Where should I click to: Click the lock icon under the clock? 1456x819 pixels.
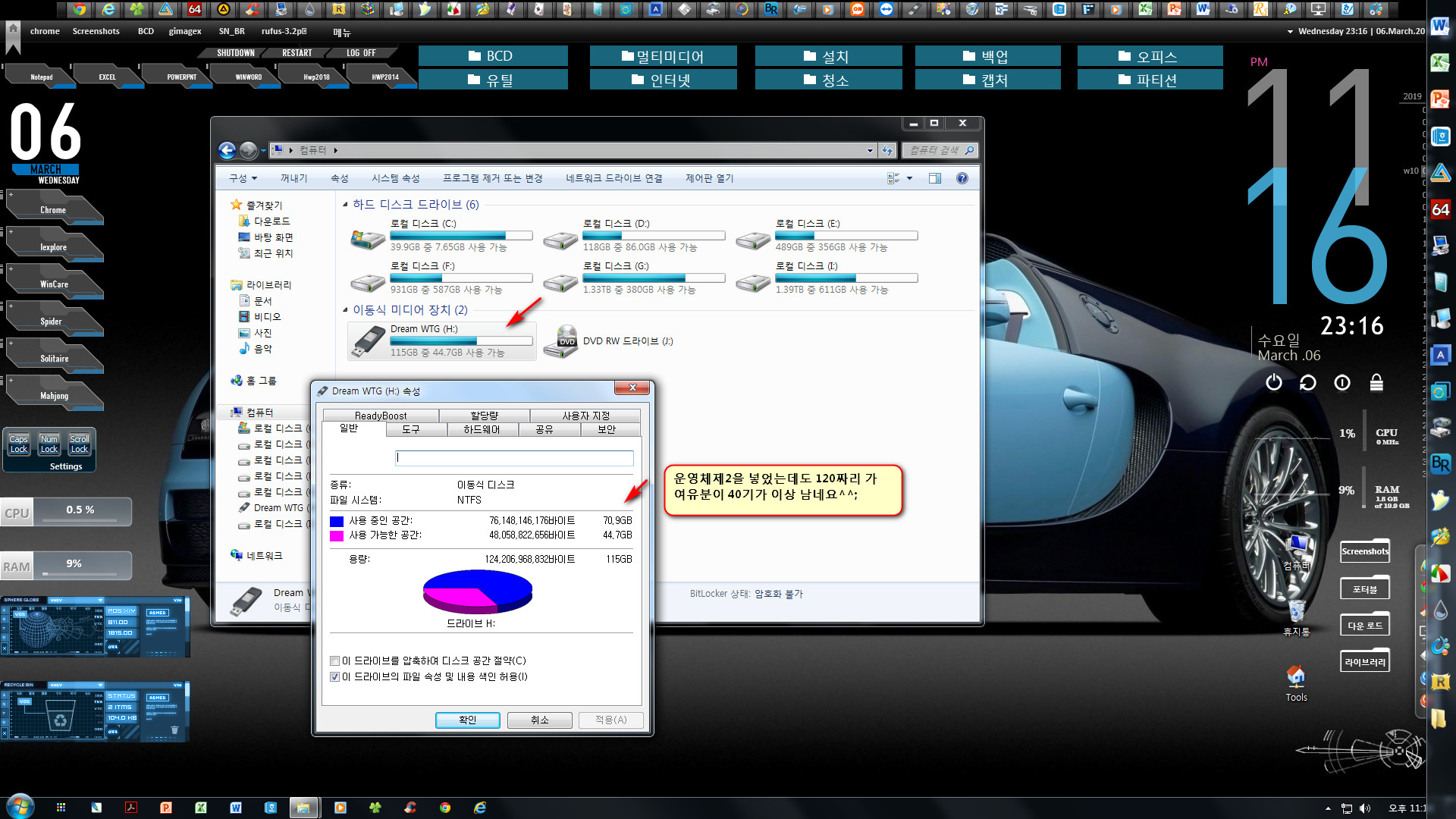(1376, 383)
